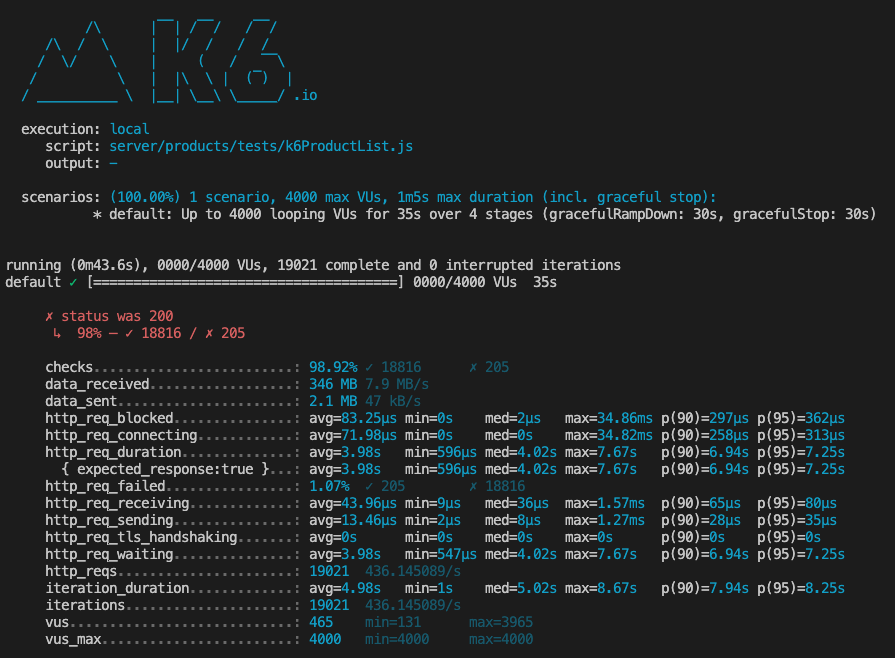This screenshot has height=658, width=895.
Task: Click '✓ 205' in http_req_failed row
Action: pyautogui.click(x=385, y=486)
